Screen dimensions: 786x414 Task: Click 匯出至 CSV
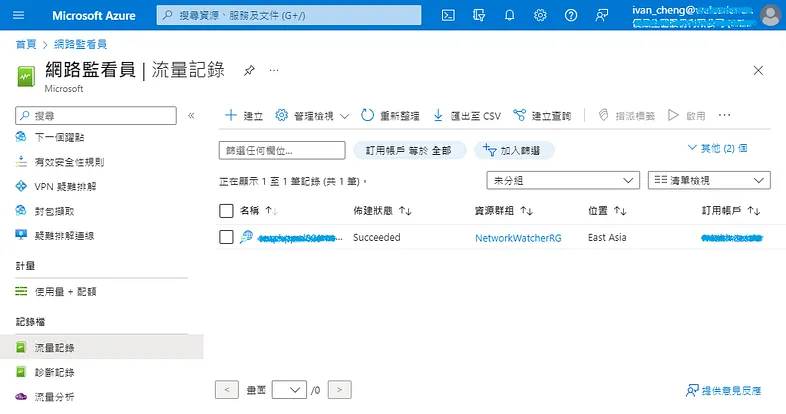click(x=467, y=116)
